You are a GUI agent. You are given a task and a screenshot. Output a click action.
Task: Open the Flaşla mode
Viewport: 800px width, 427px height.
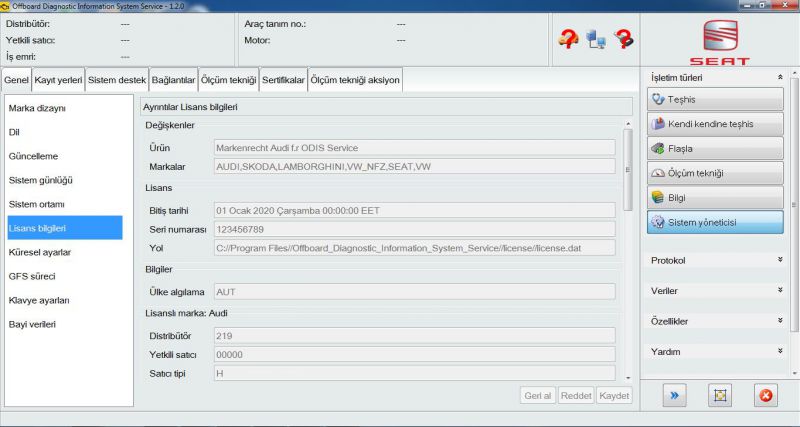click(715, 148)
